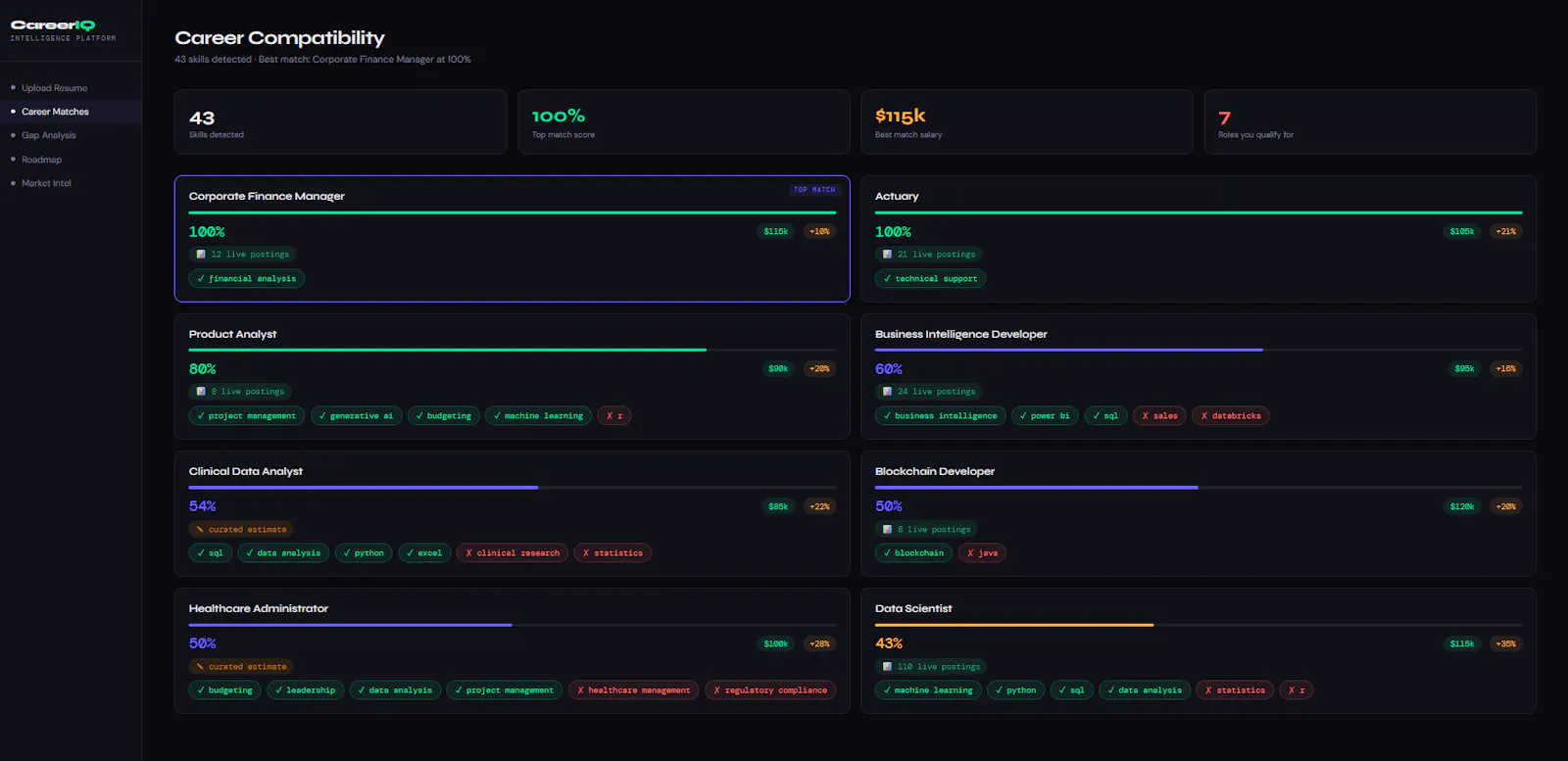
Task: Click the missing java skill tag
Action: [982, 553]
